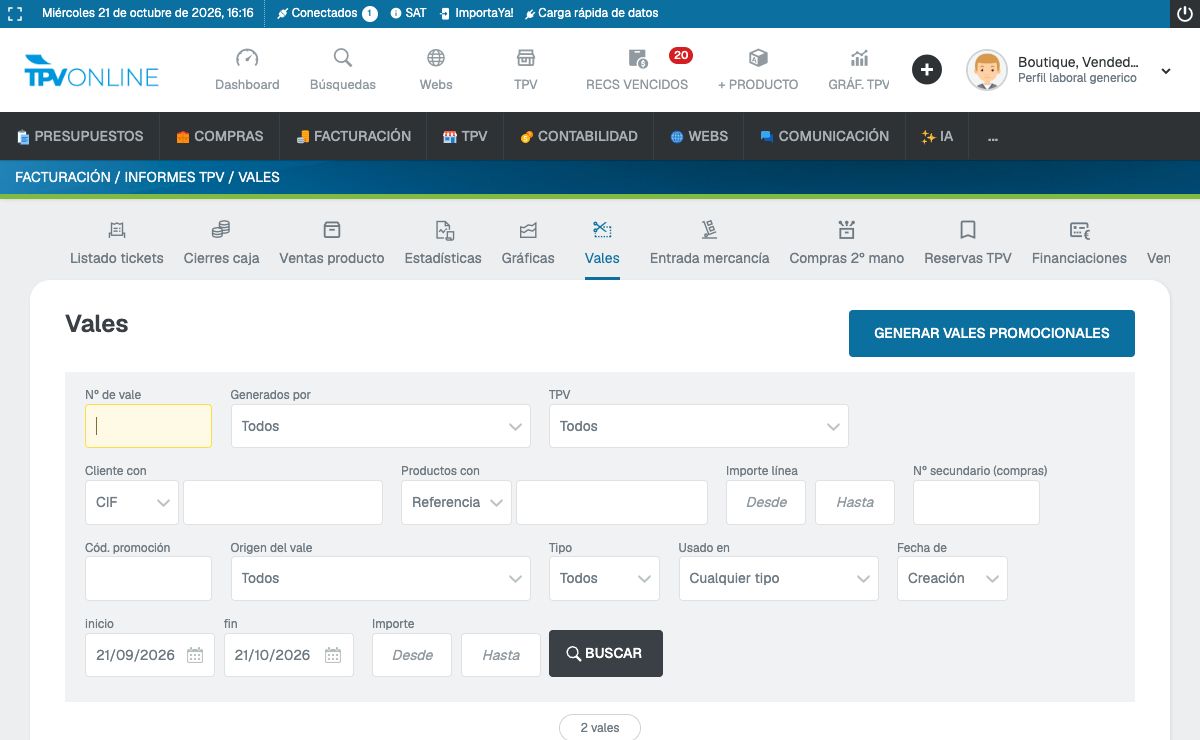Image resolution: width=1200 pixels, height=740 pixels.
Task: Open the Búsquedas magnifier icon
Action: pyautogui.click(x=343, y=58)
